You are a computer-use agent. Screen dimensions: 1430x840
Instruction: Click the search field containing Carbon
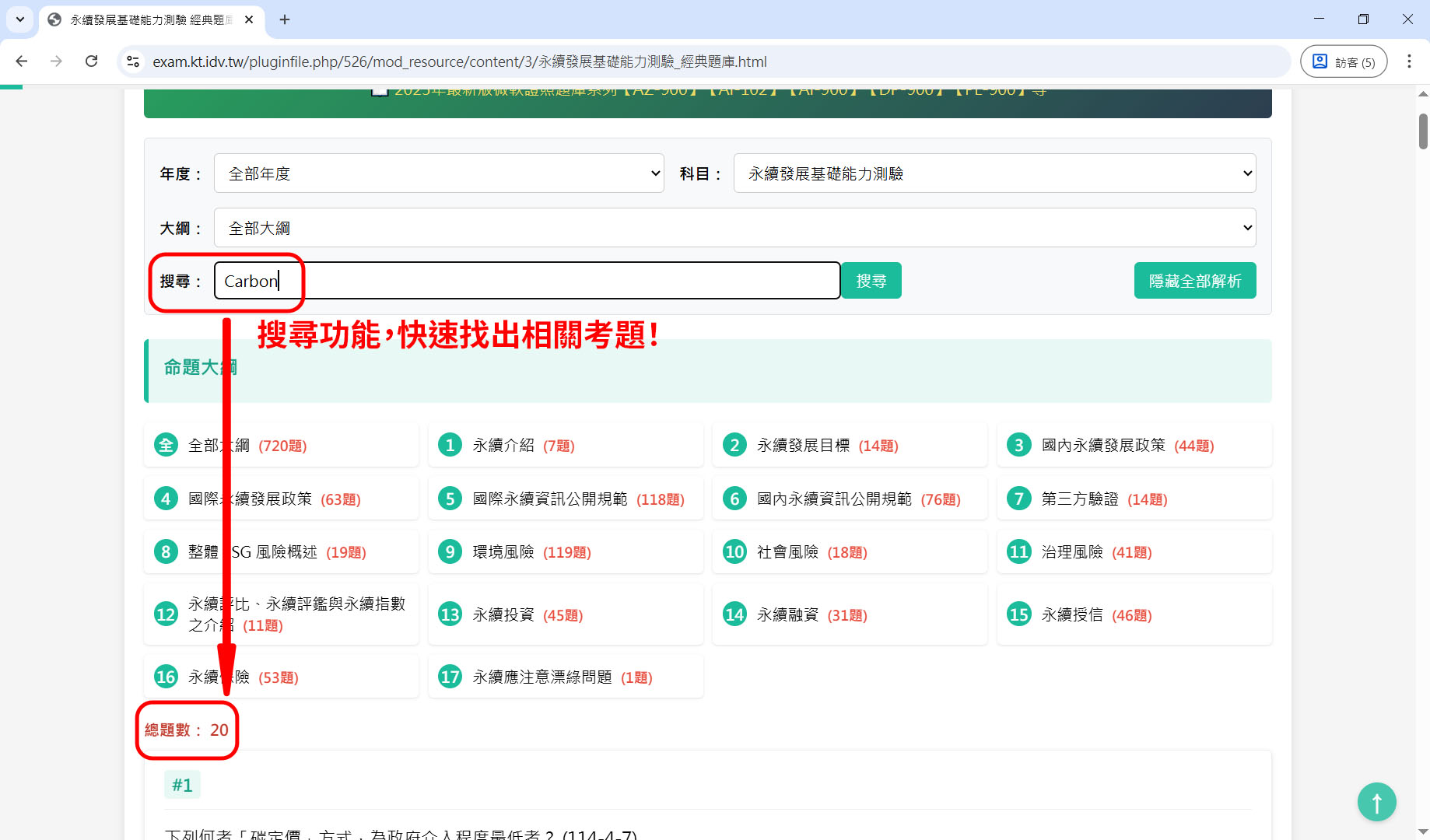tap(527, 281)
